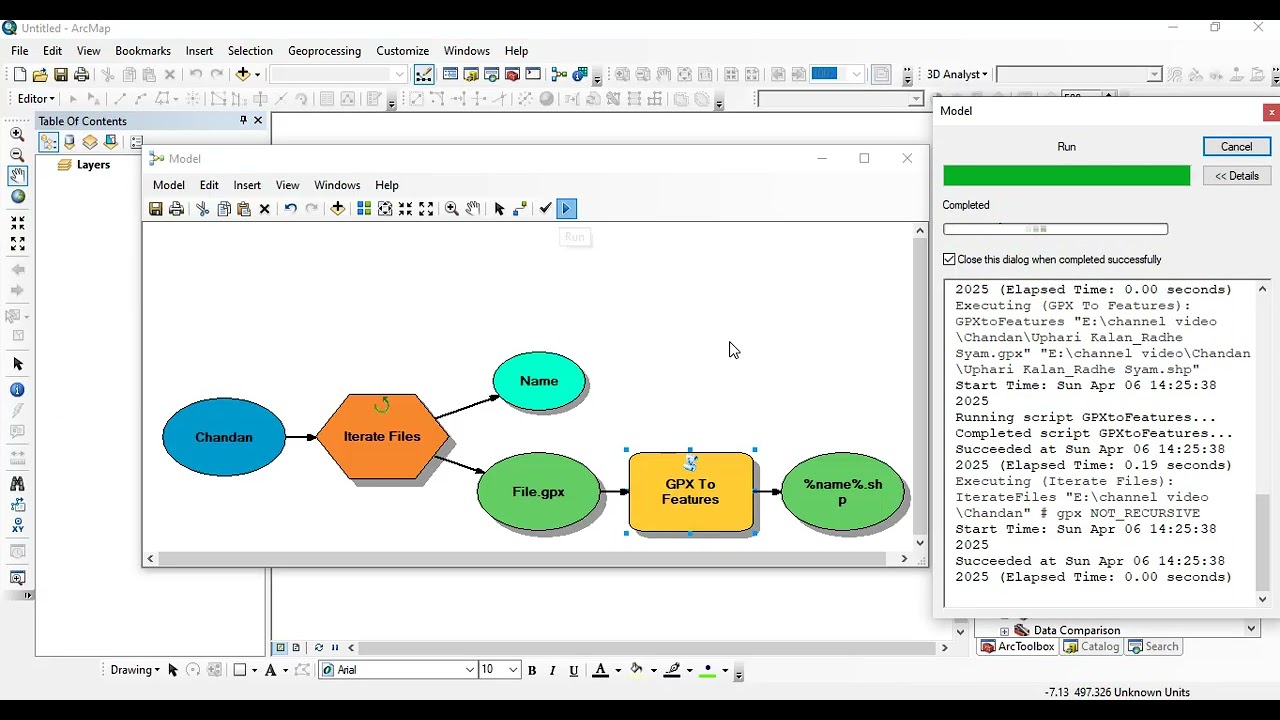Open ModelBuilder window icon in ArcMap toolbar

click(x=559, y=74)
